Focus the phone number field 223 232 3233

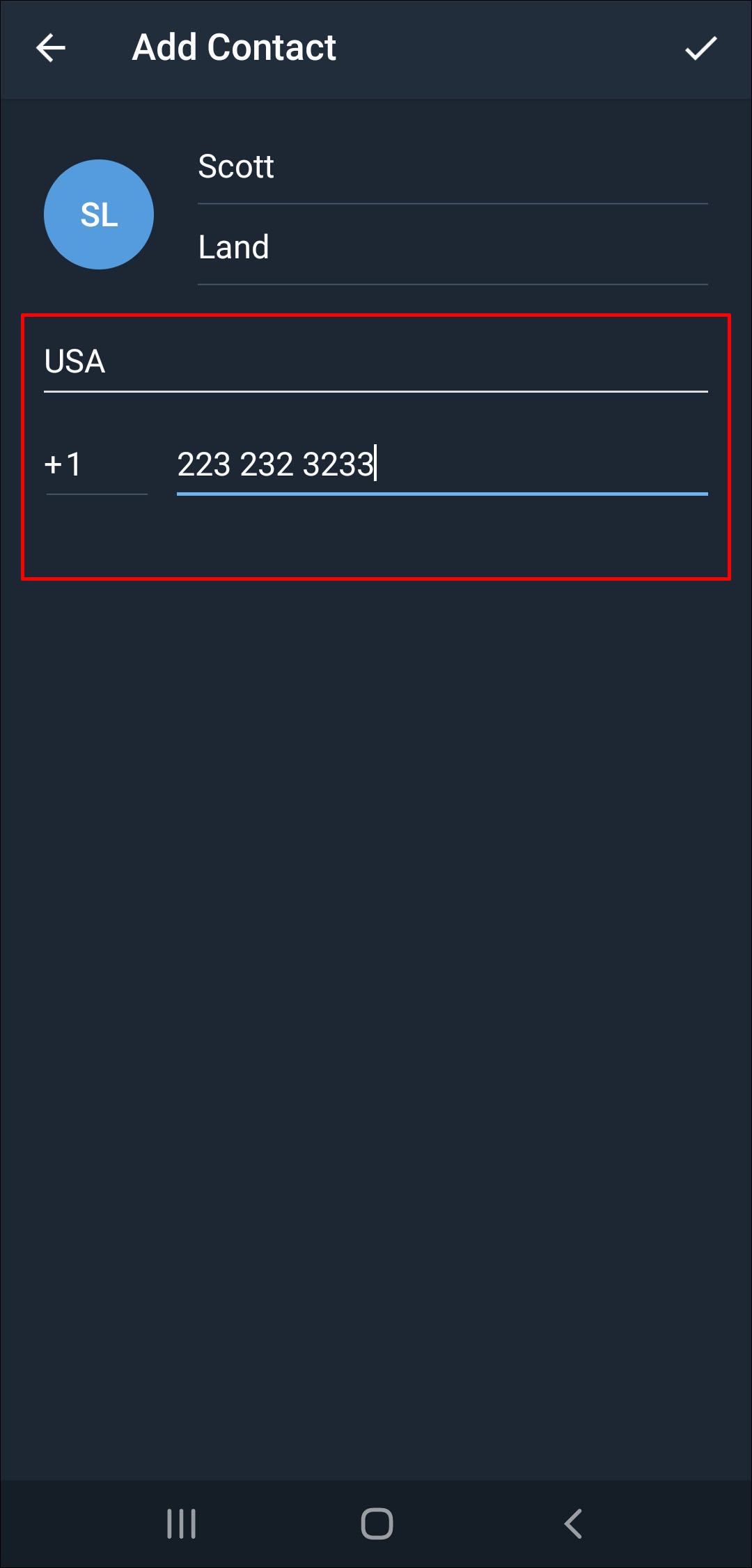tap(442, 464)
